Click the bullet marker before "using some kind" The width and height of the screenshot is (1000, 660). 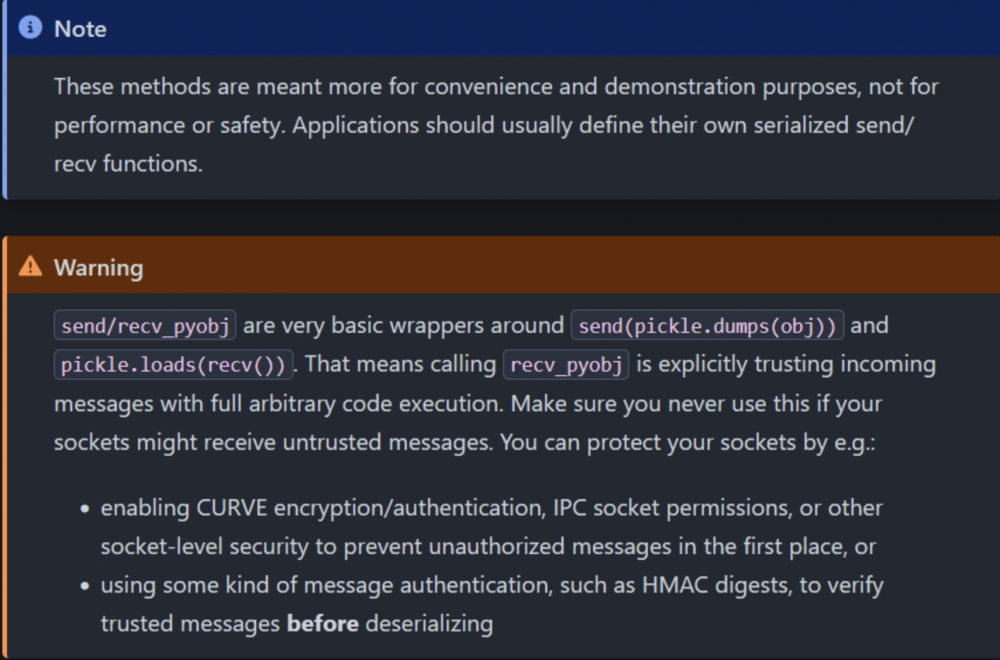86,585
